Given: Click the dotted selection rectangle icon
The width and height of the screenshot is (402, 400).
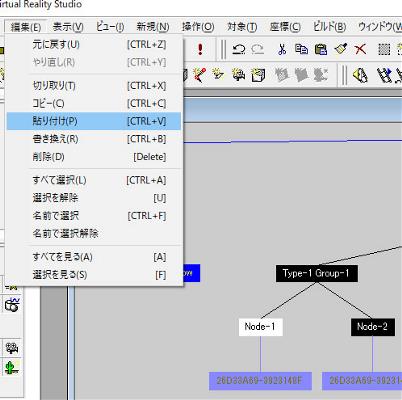Looking at the screenshot, I should click(x=384, y=50).
